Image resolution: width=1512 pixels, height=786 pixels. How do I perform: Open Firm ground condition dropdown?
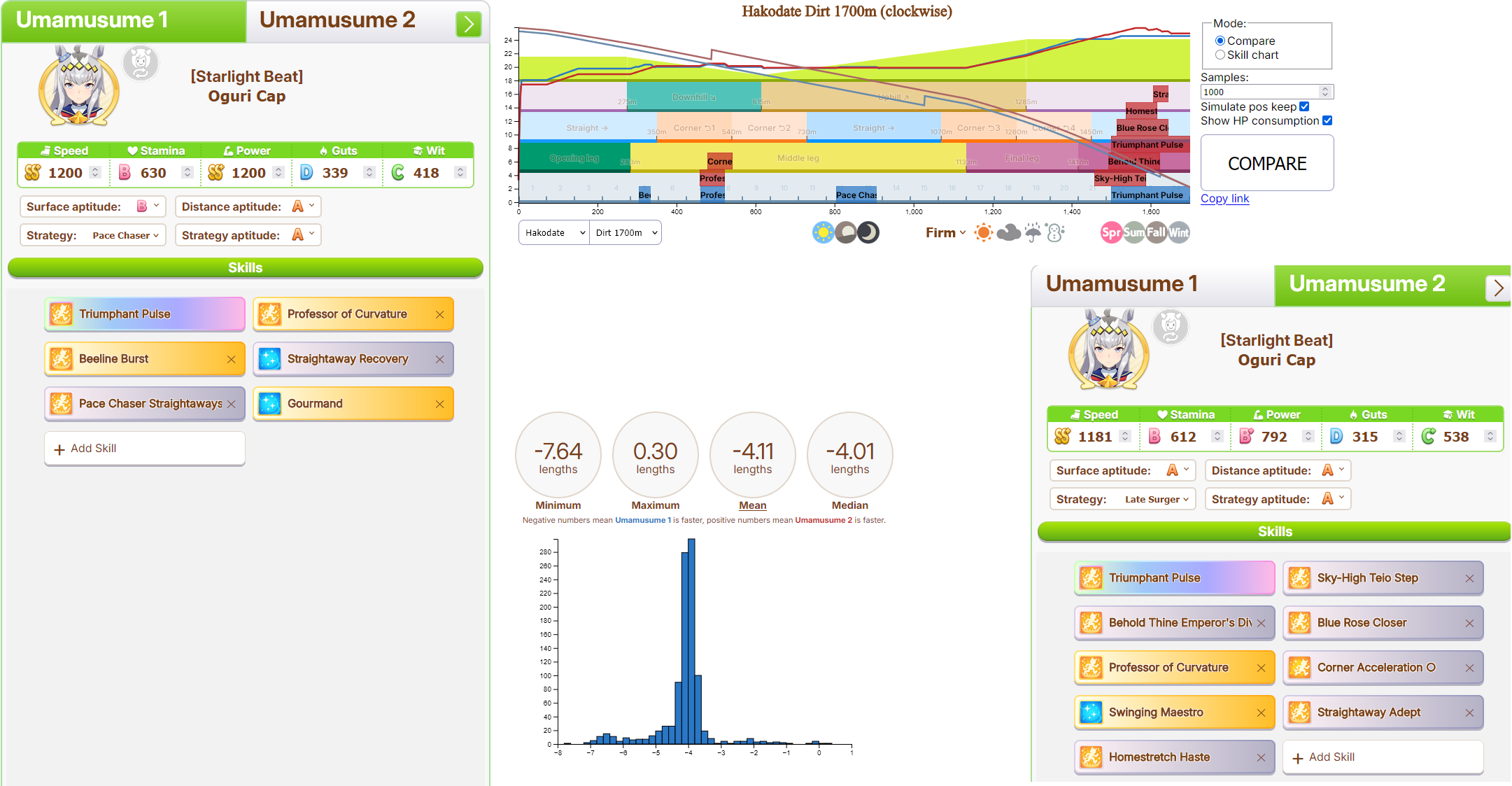(x=945, y=232)
